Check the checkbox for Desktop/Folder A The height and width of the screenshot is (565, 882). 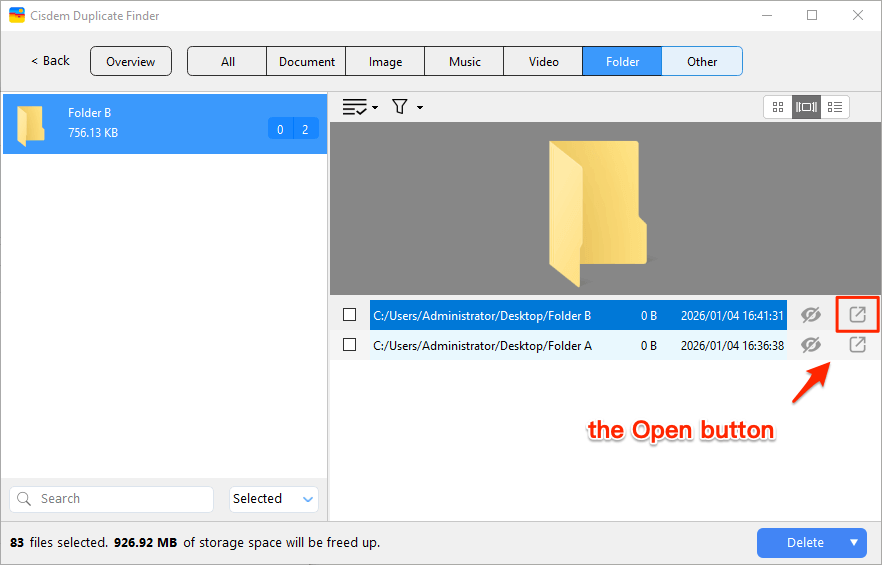click(x=349, y=344)
